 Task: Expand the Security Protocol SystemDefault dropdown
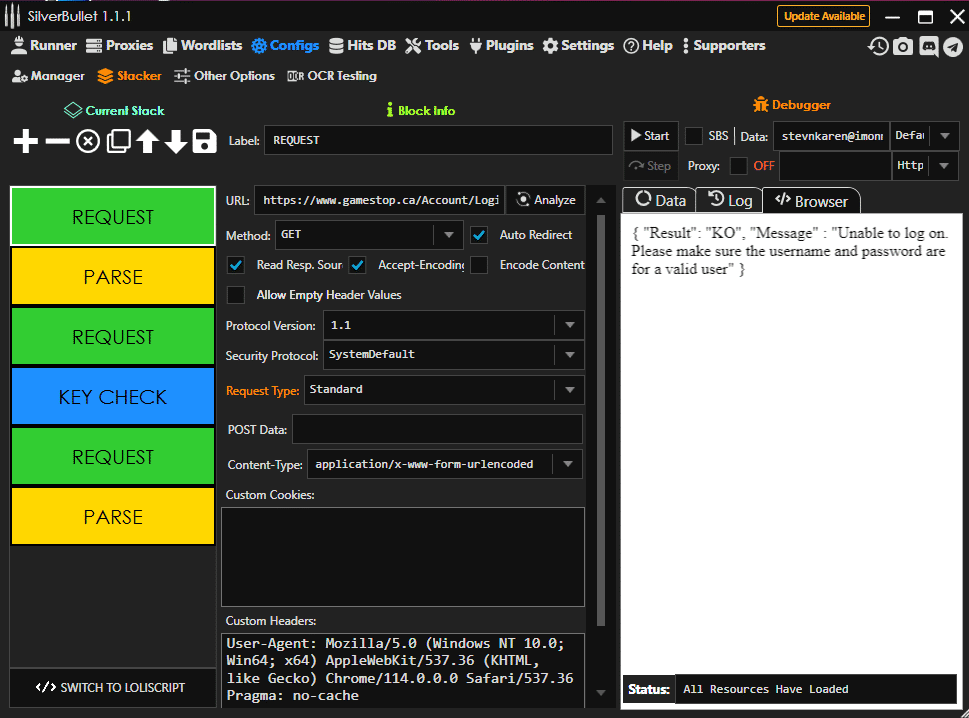(569, 355)
